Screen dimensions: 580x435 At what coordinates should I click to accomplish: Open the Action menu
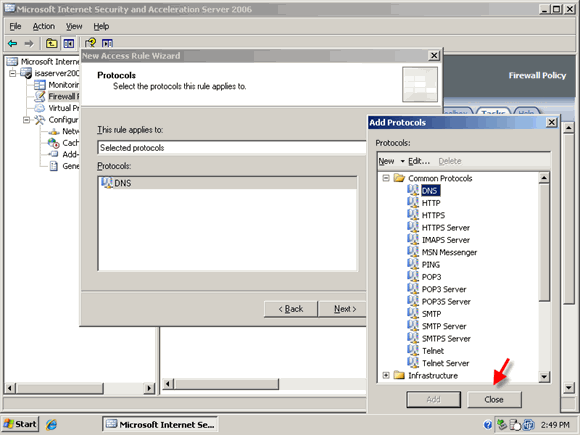coord(44,26)
